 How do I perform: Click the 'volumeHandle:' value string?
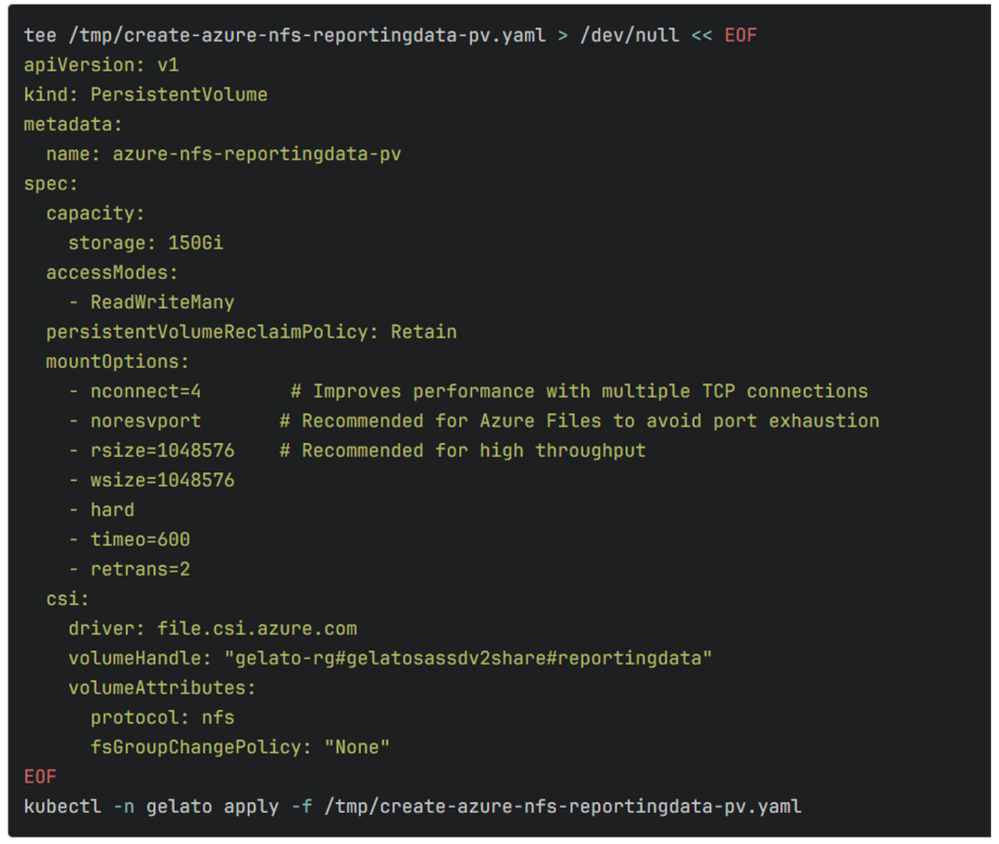[x=468, y=658]
